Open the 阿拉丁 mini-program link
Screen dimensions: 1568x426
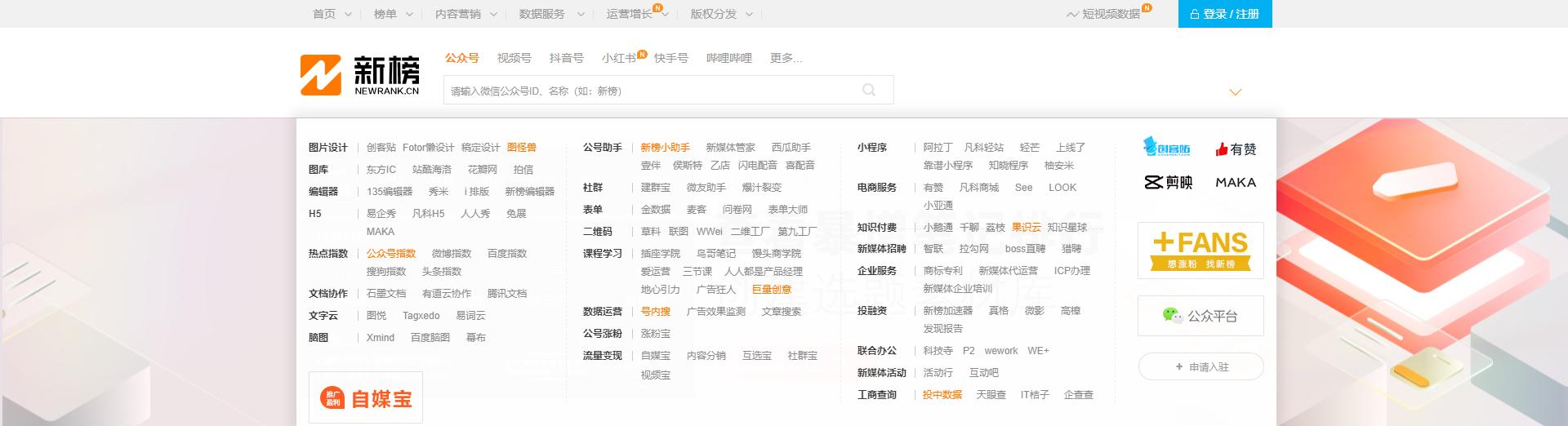point(938,148)
